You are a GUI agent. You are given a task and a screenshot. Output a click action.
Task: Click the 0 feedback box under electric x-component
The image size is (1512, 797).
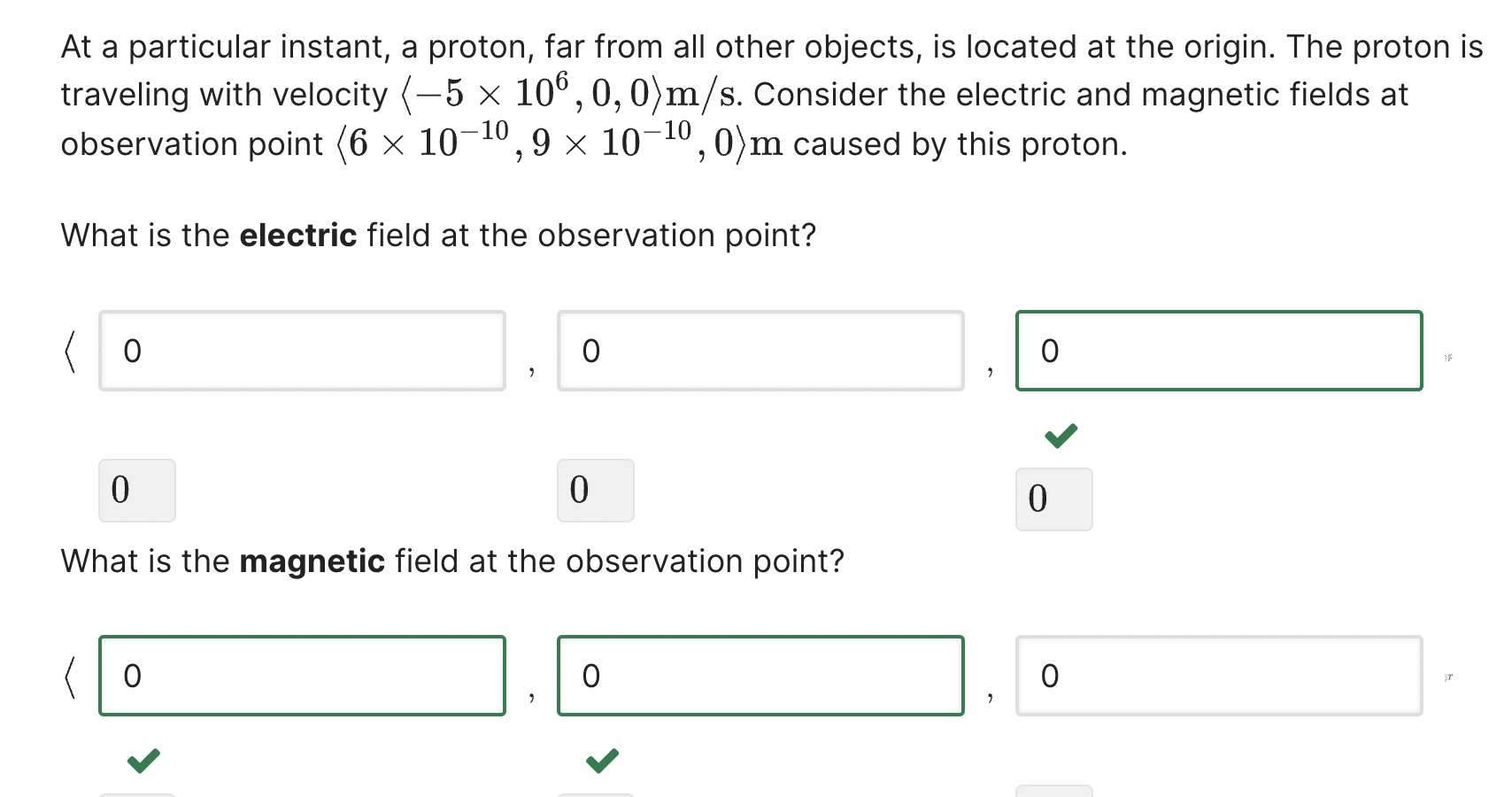[136, 491]
